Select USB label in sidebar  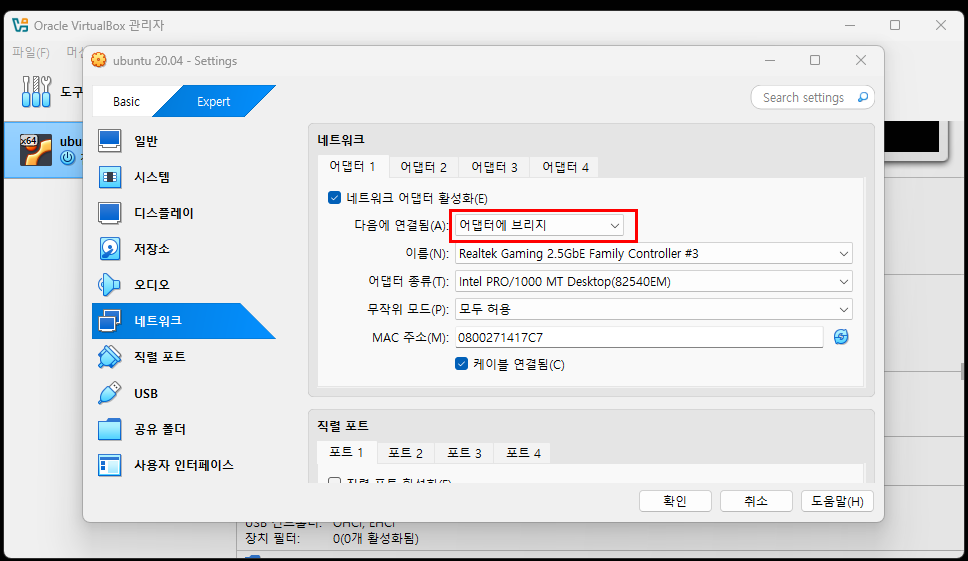146,393
